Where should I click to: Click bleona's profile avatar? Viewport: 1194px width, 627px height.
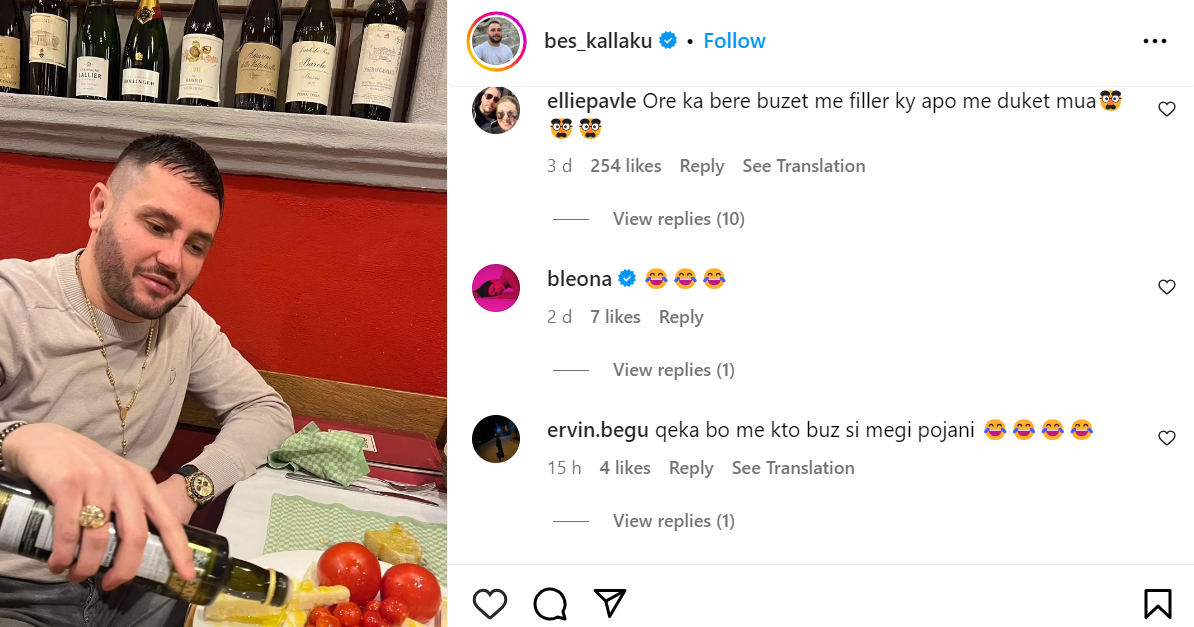click(x=496, y=288)
